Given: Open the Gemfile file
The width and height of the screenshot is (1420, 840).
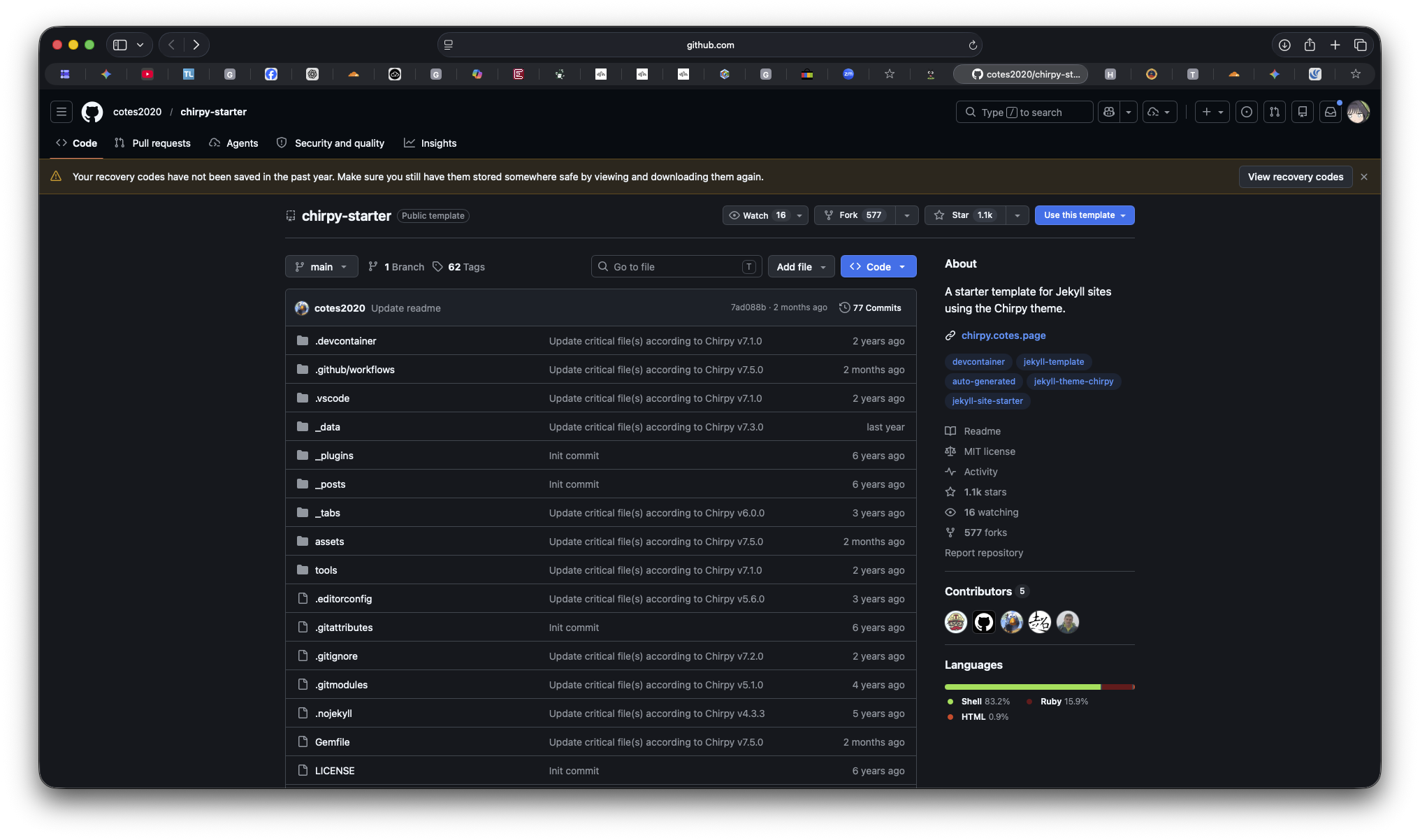Looking at the screenshot, I should click(x=332, y=742).
